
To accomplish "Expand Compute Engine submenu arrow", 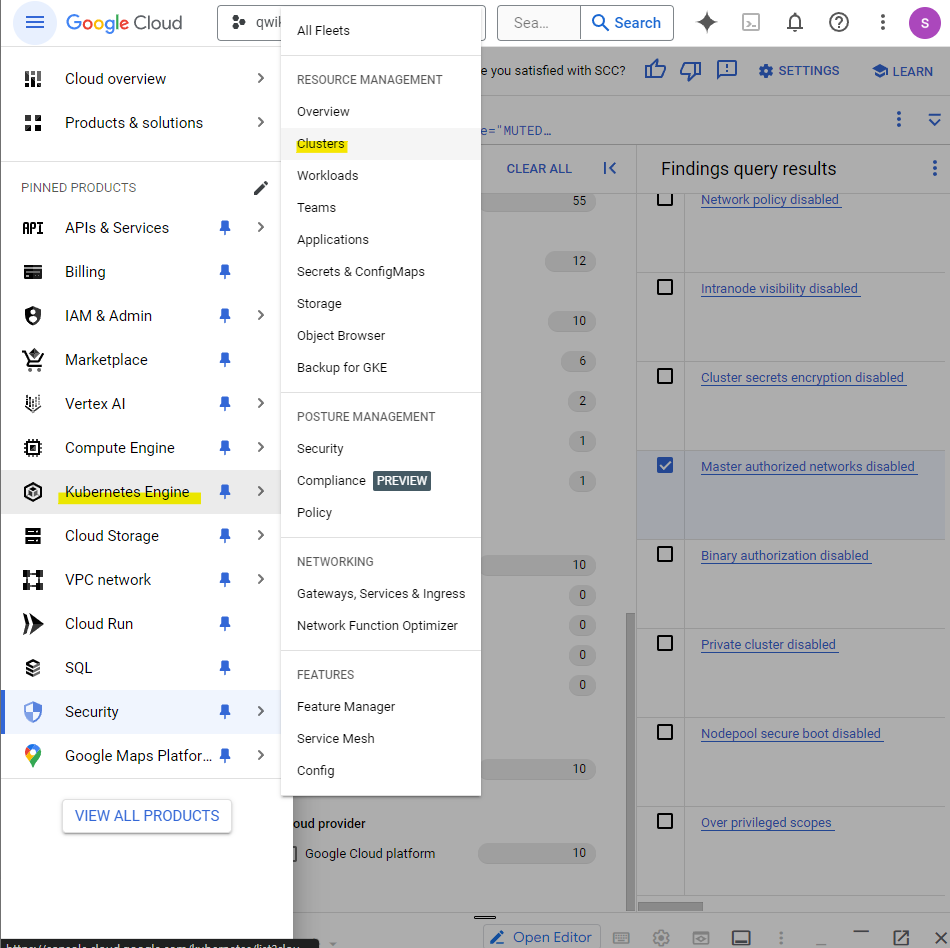I will 261,447.
